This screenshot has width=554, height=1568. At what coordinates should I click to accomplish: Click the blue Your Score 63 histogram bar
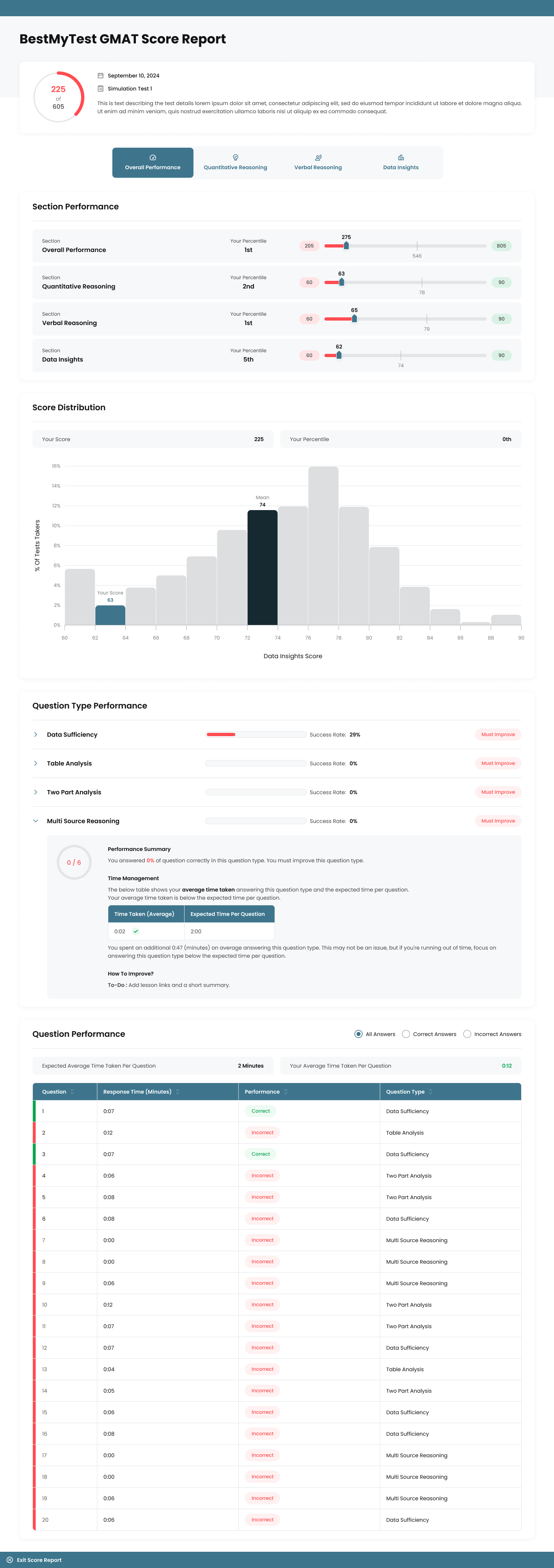click(x=110, y=615)
